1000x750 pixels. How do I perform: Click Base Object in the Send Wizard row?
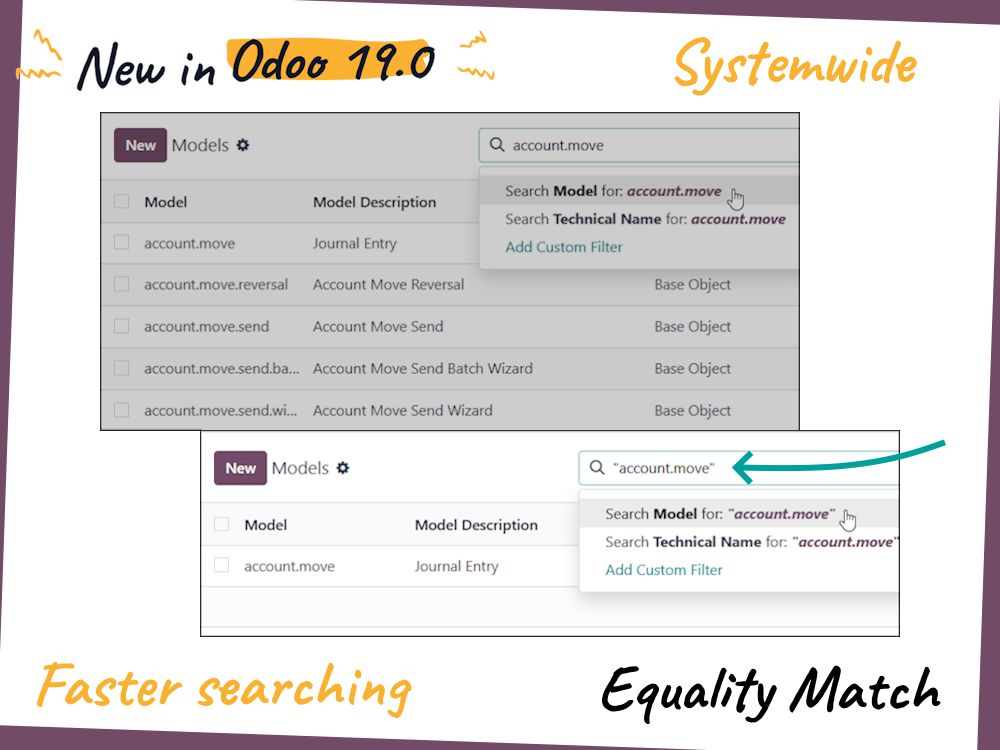tap(693, 411)
